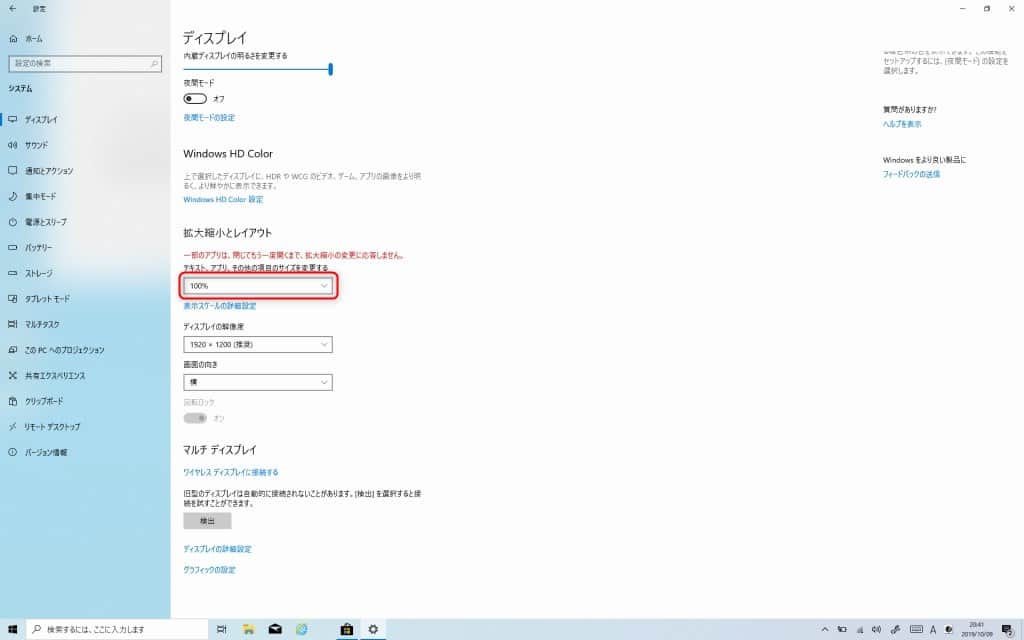This screenshot has width=1024, height=640.
Task: Select ストレージ storage in sidebar
Action: [x=38, y=273]
